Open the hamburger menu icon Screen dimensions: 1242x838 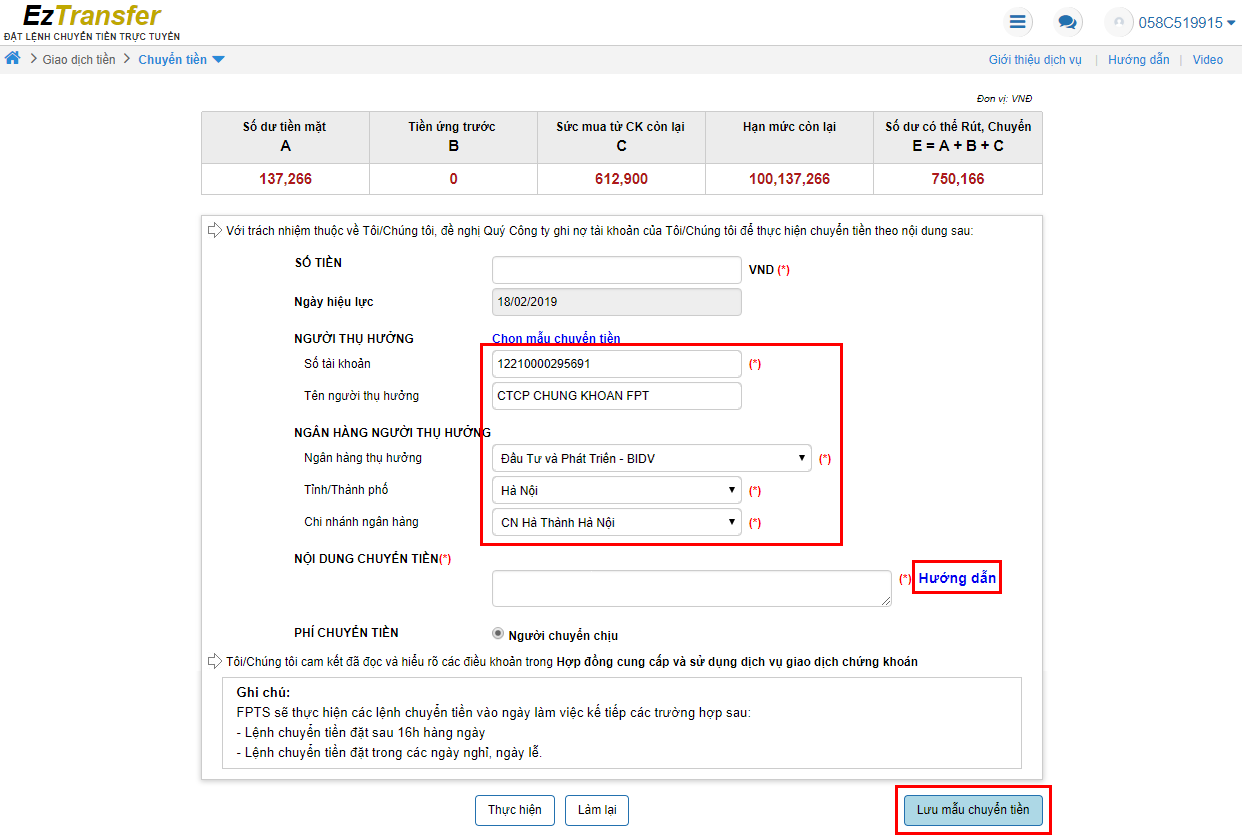1018,22
